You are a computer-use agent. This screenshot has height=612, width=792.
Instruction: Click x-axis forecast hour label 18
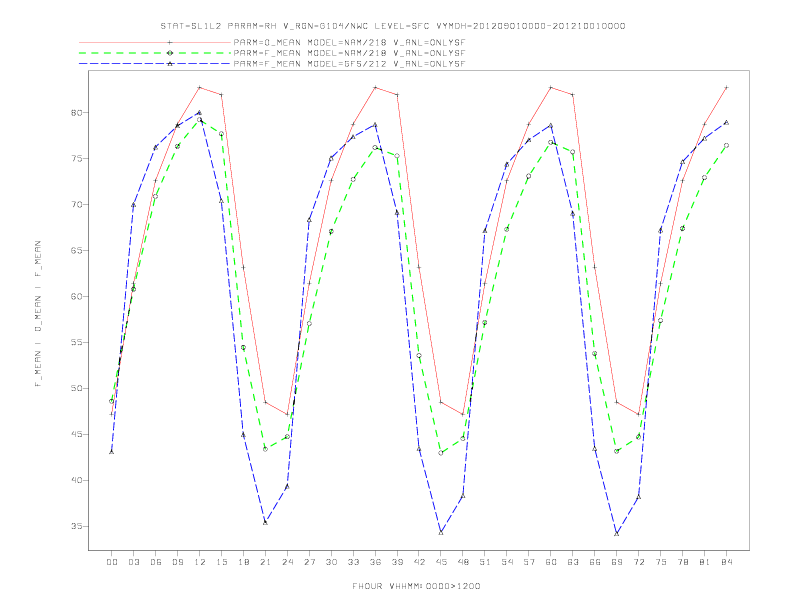click(243, 562)
